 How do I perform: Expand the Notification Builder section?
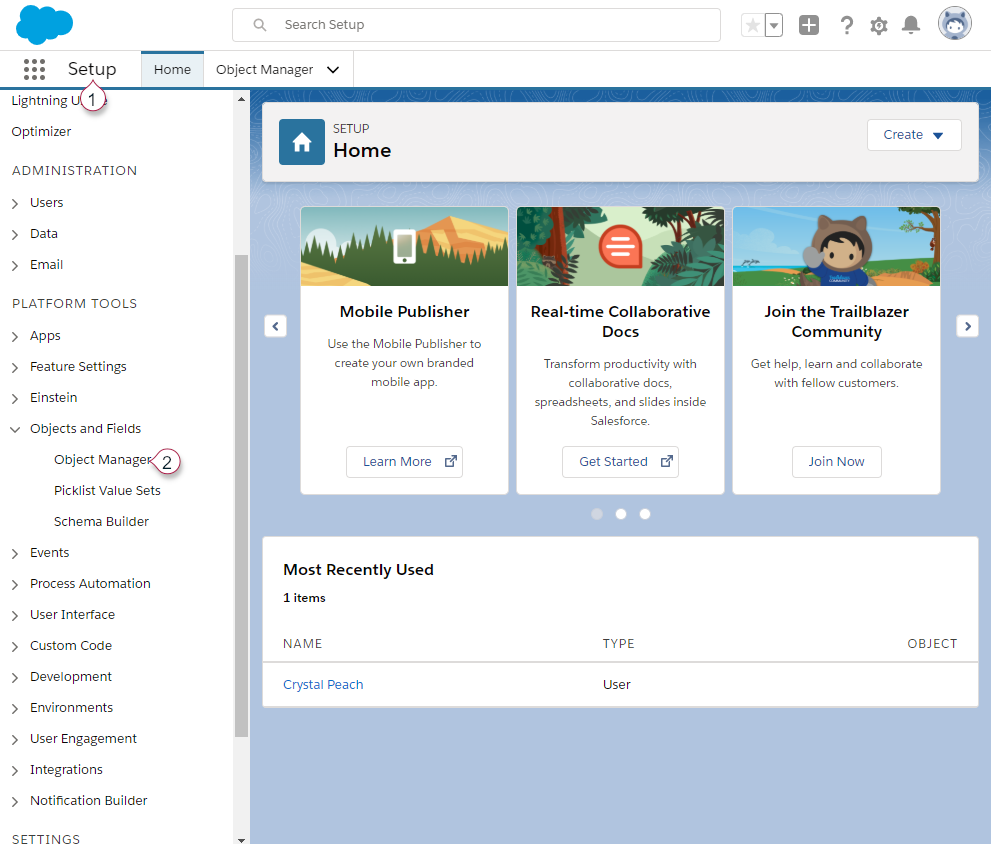click(x=15, y=801)
